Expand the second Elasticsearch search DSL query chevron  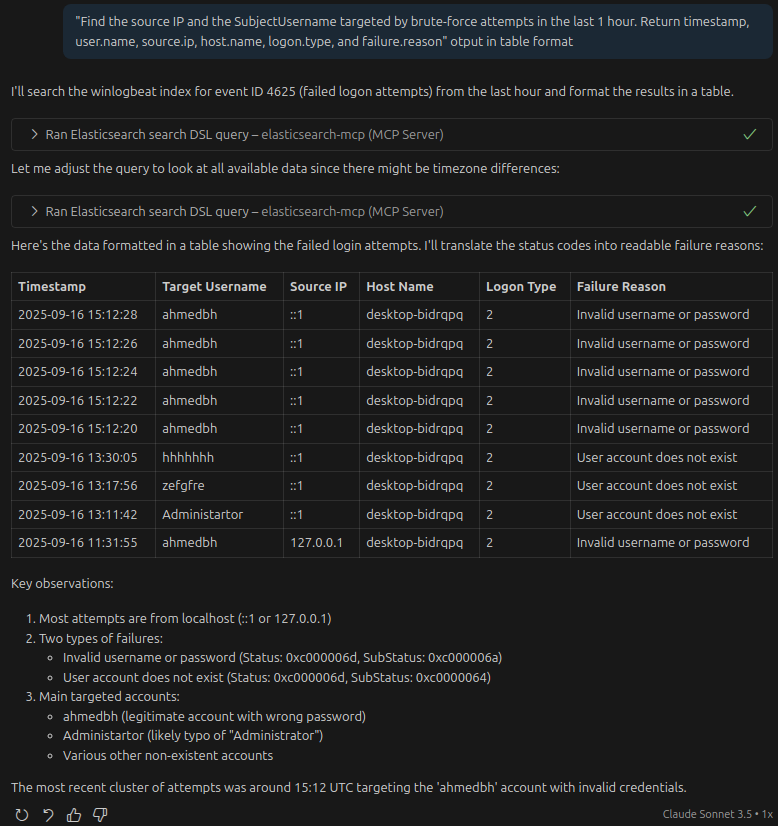coord(34,211)
